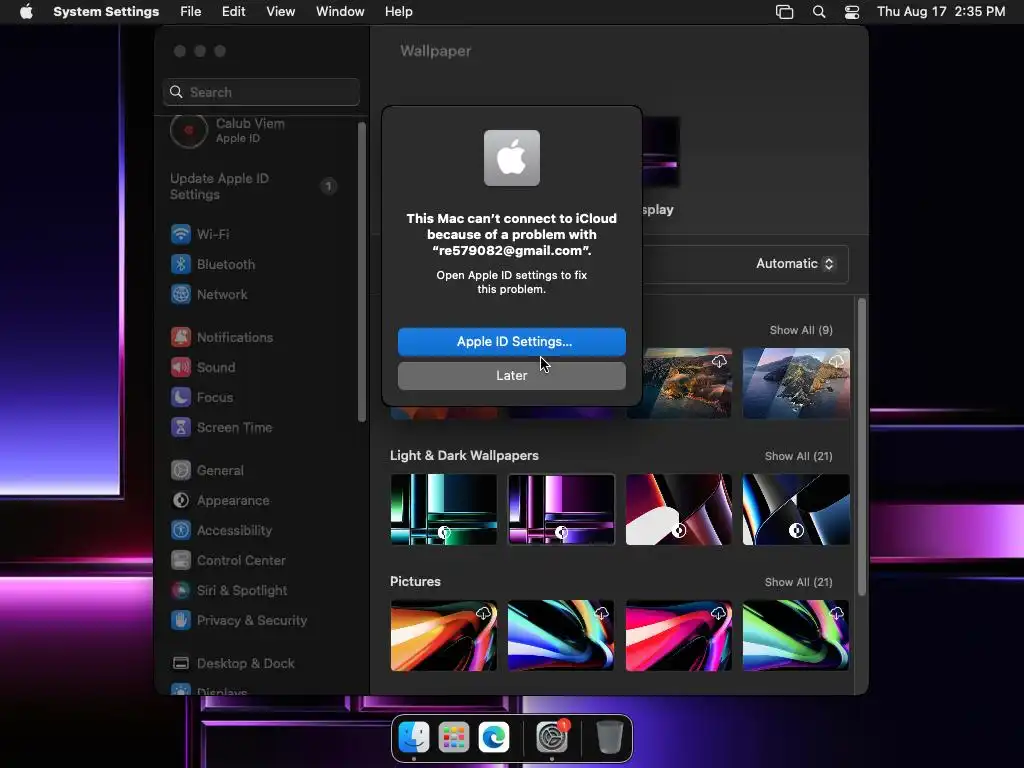This screenshot has height=768, width=1024.
Task: Select the teal Light & Dark wallpaper
Action: [x=444, y=509]
